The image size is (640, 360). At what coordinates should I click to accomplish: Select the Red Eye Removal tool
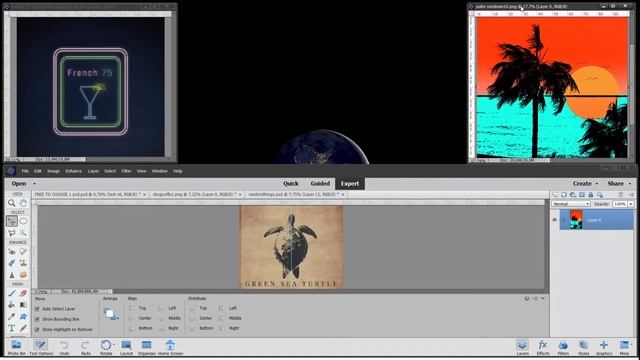coord(11,251)
